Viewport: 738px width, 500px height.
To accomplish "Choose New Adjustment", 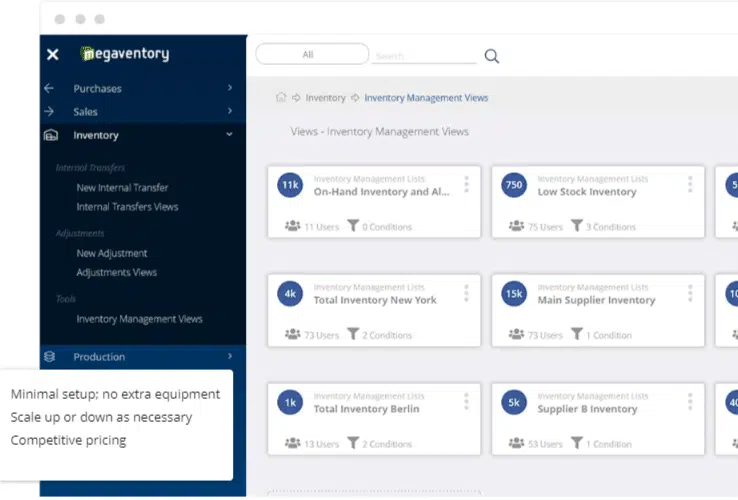I will 112,253.
